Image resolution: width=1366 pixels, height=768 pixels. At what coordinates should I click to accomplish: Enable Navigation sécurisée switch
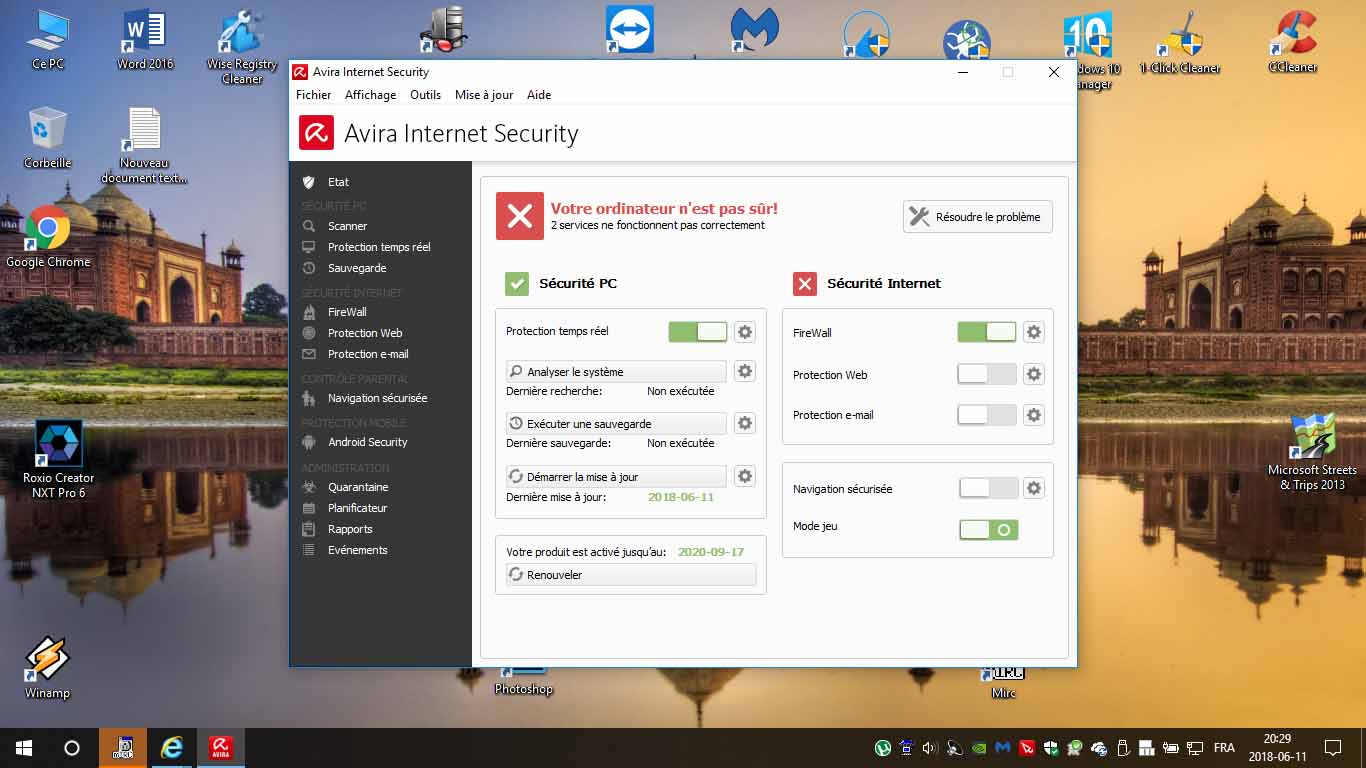click(988, 488)
